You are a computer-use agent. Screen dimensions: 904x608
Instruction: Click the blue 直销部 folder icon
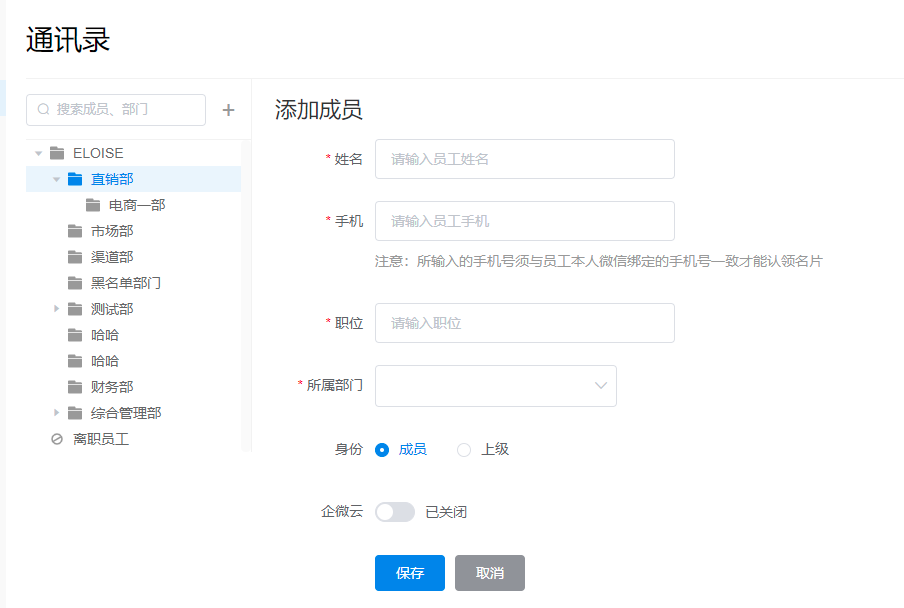(x=75, y=179)
